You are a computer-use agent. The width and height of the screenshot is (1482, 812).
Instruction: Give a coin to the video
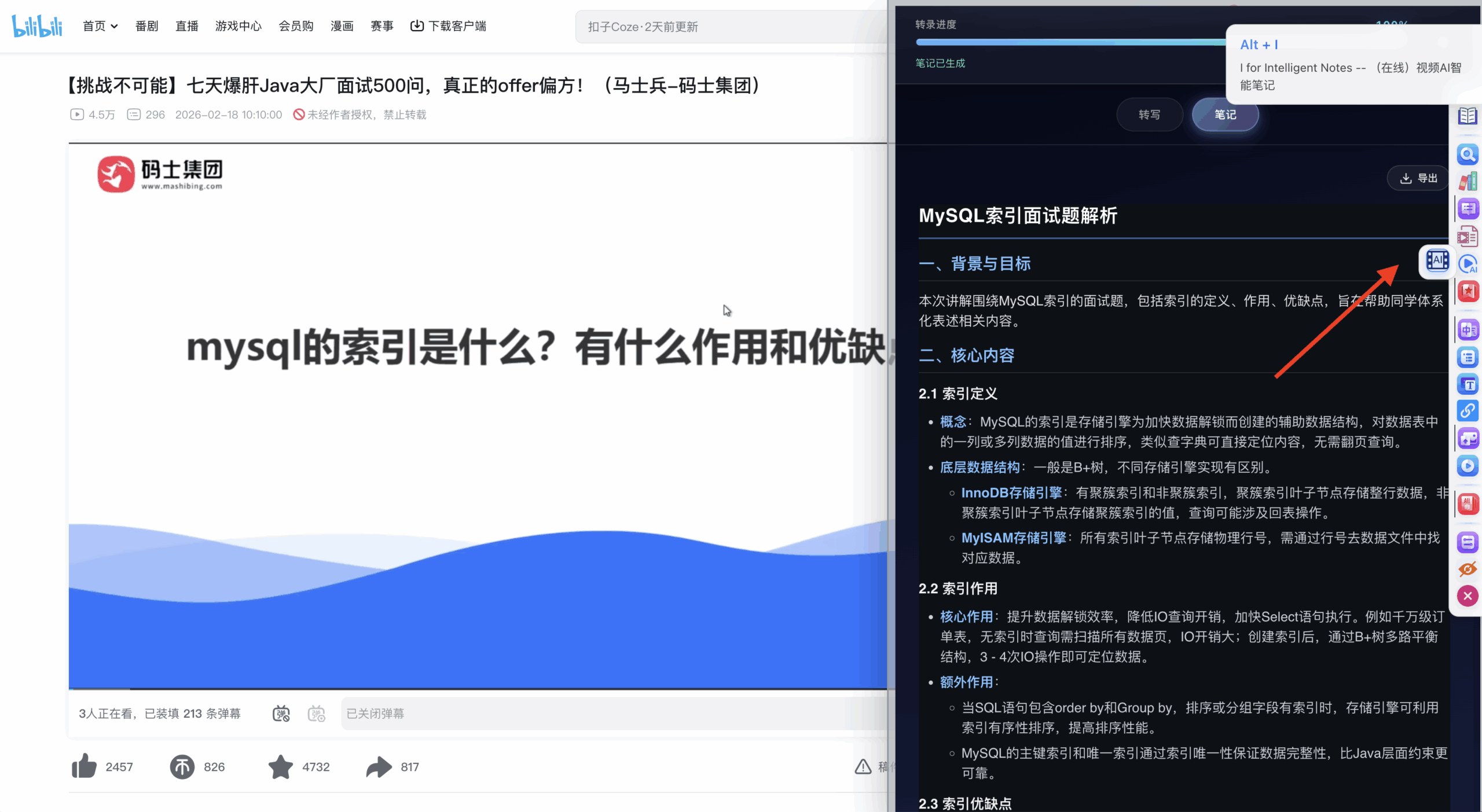click(x=182, y=766)
